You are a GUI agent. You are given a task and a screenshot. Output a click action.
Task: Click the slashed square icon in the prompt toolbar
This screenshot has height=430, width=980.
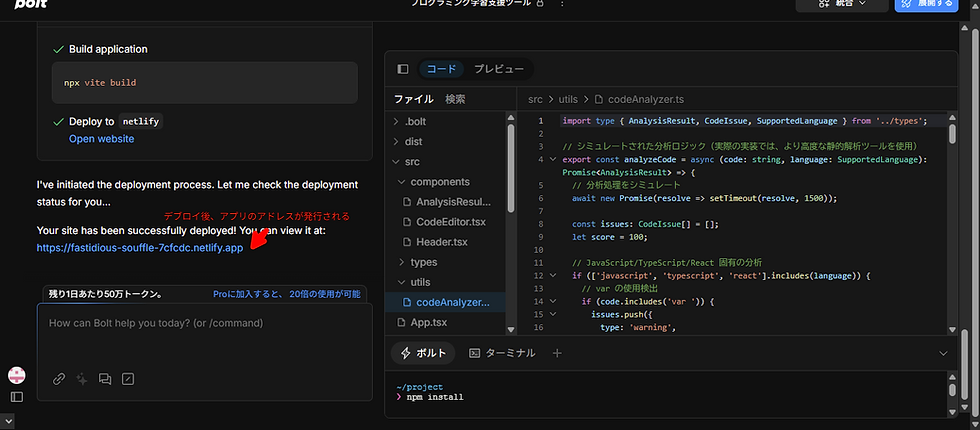pos(128,379)
